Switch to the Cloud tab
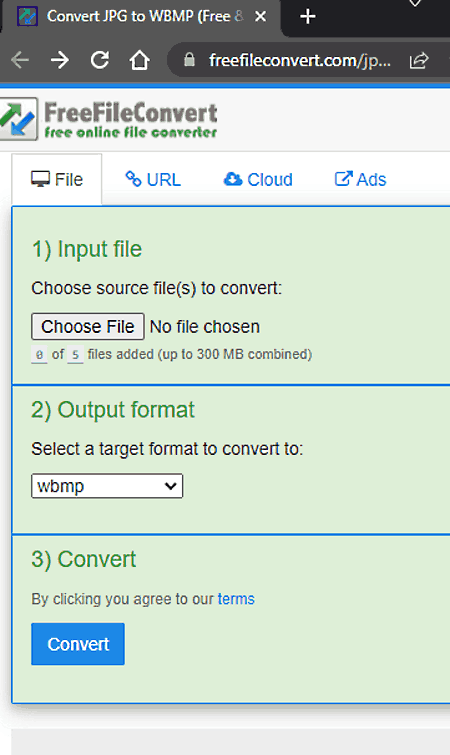Image resolution: width=450 pixels, height=755 pixels. (258, 180)
